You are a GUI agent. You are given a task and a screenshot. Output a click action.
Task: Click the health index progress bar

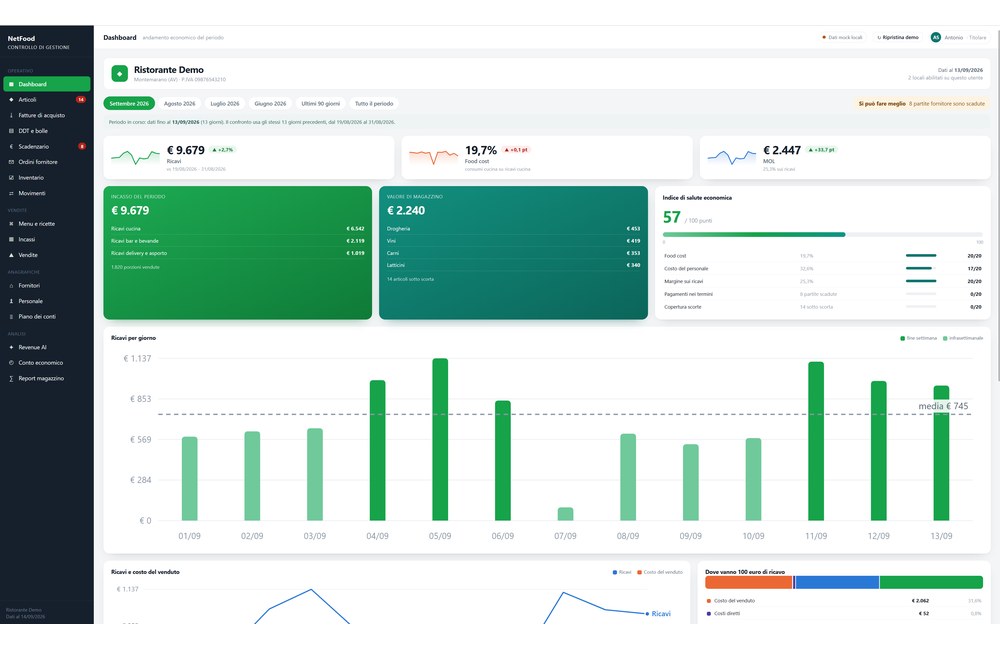point(823,235)
